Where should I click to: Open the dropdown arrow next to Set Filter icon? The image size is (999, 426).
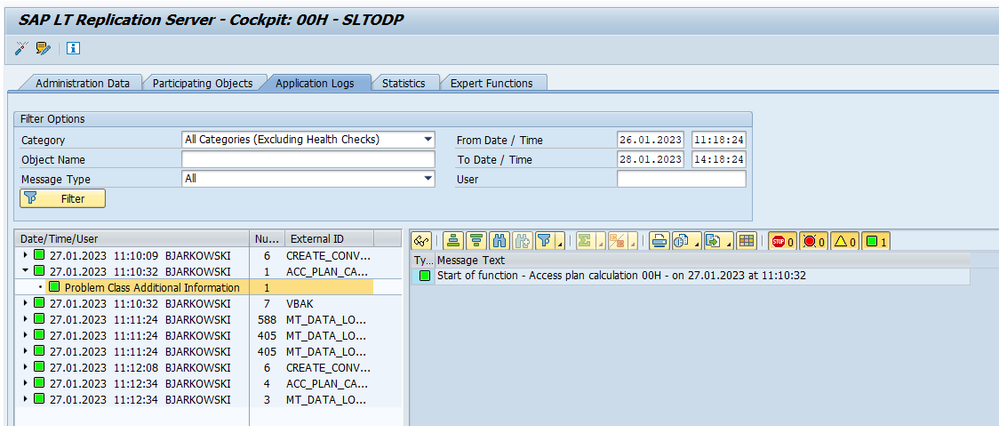point(560,243)
